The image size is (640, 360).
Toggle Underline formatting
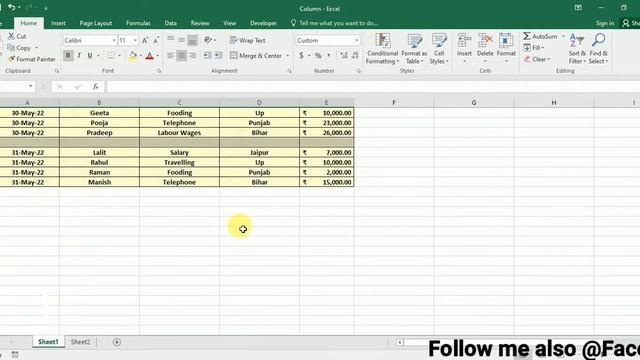90,56
